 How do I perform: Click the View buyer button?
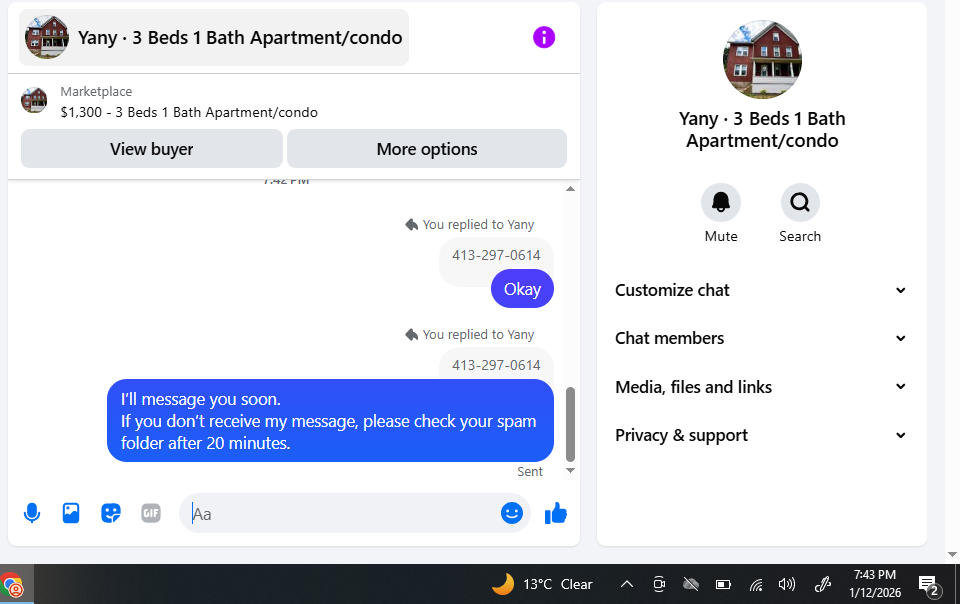(x=152, y=149)
